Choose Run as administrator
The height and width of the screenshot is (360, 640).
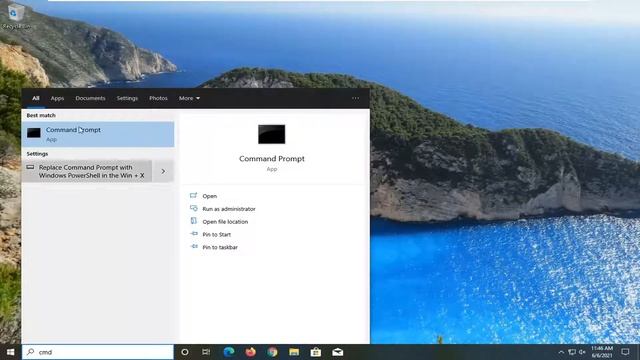pyautogui.click(x=229, y=209)
